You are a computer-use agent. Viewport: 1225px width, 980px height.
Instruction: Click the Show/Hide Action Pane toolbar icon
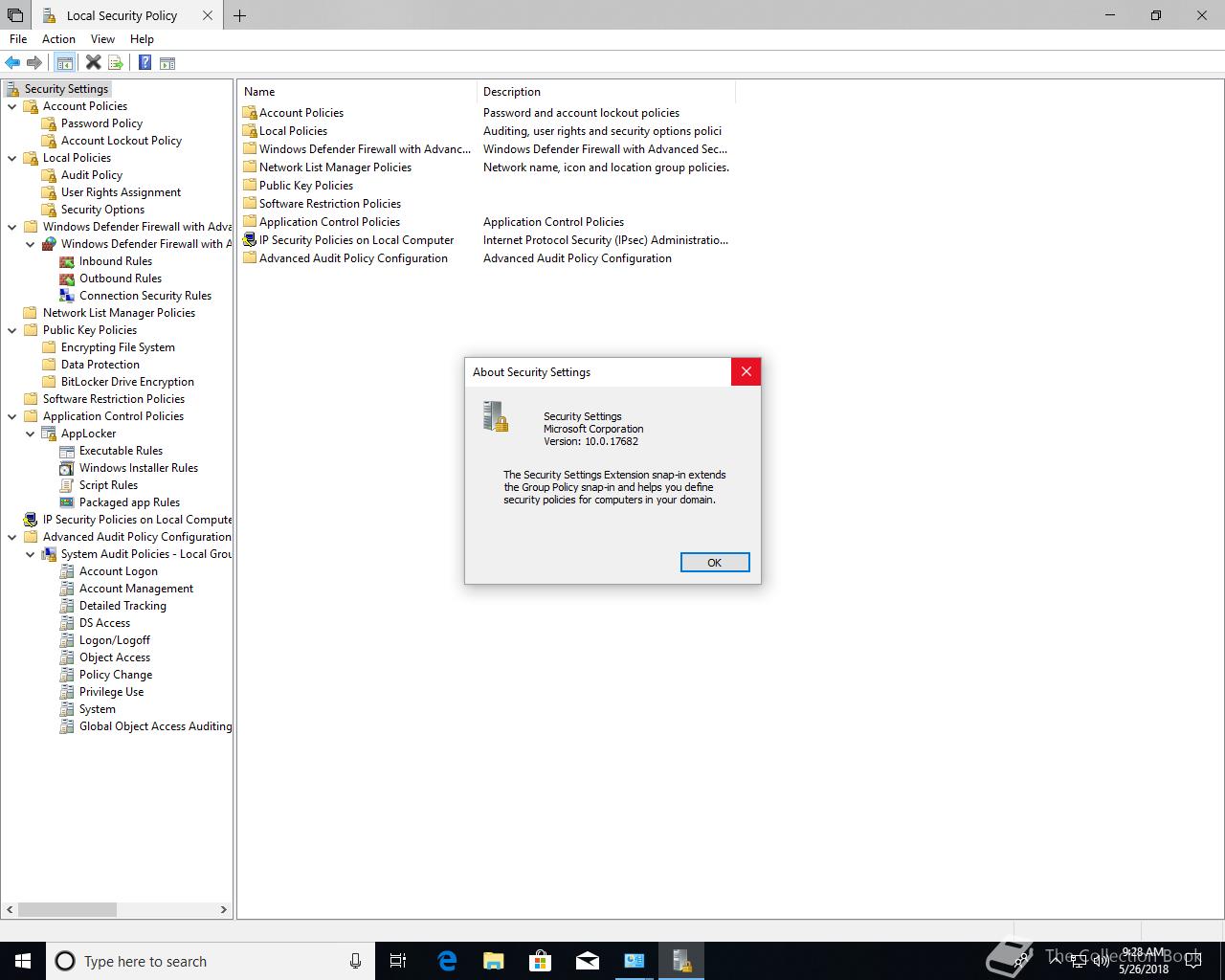click(x=167, y=63)
